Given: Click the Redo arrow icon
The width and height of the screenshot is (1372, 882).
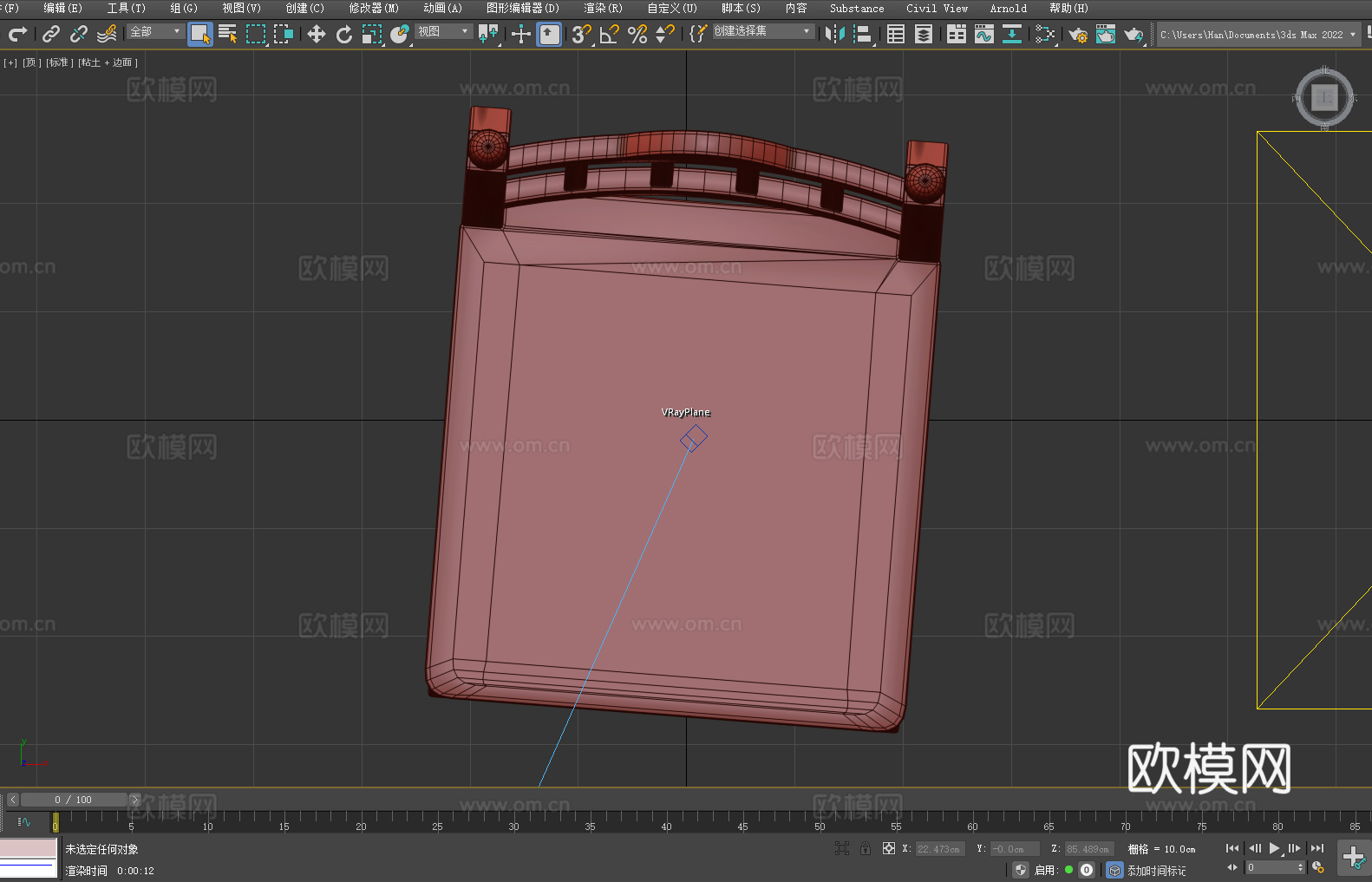Looking at the screenshot, I should [x=17, y=34].
